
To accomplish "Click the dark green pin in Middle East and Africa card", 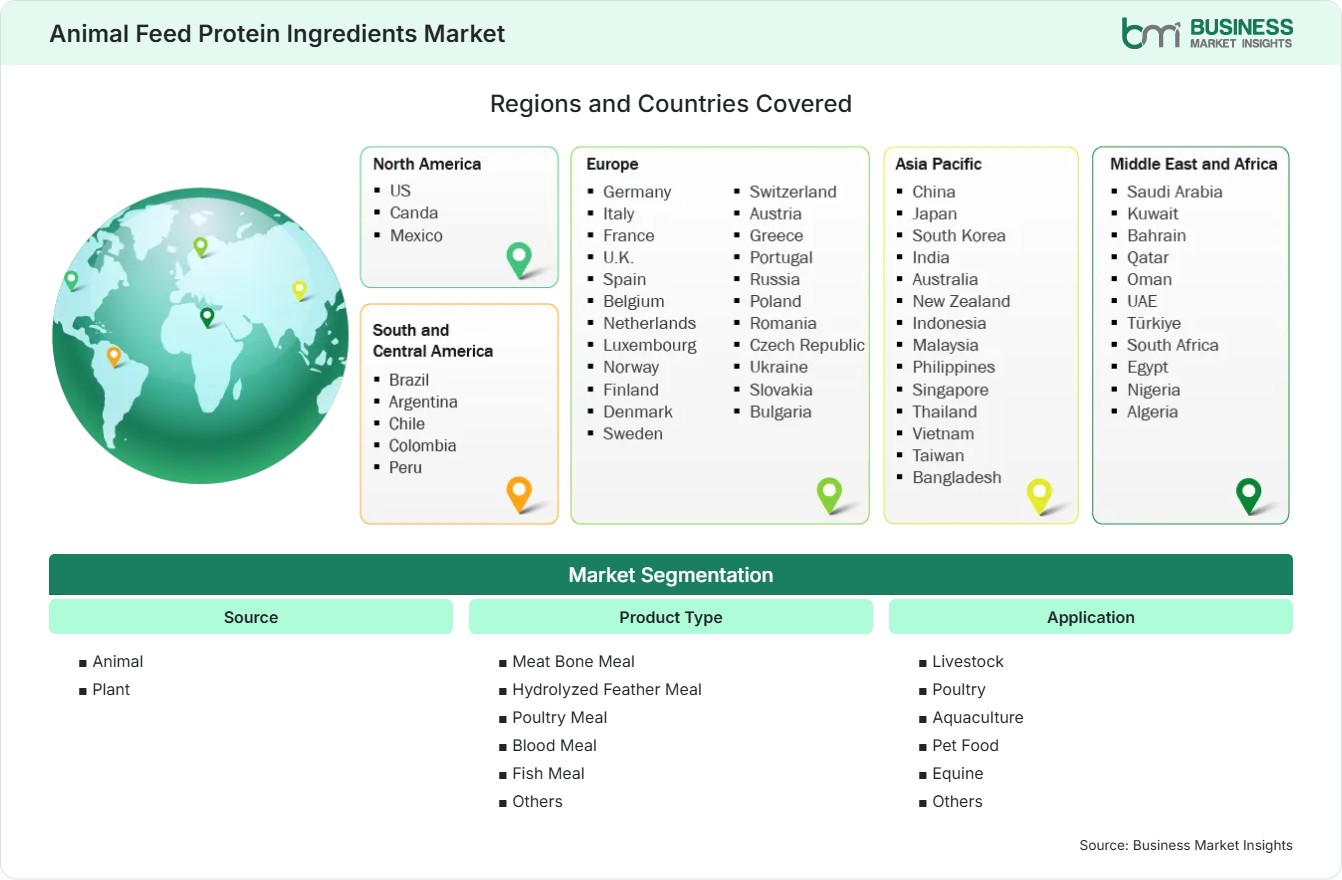I will point(1249,496).
